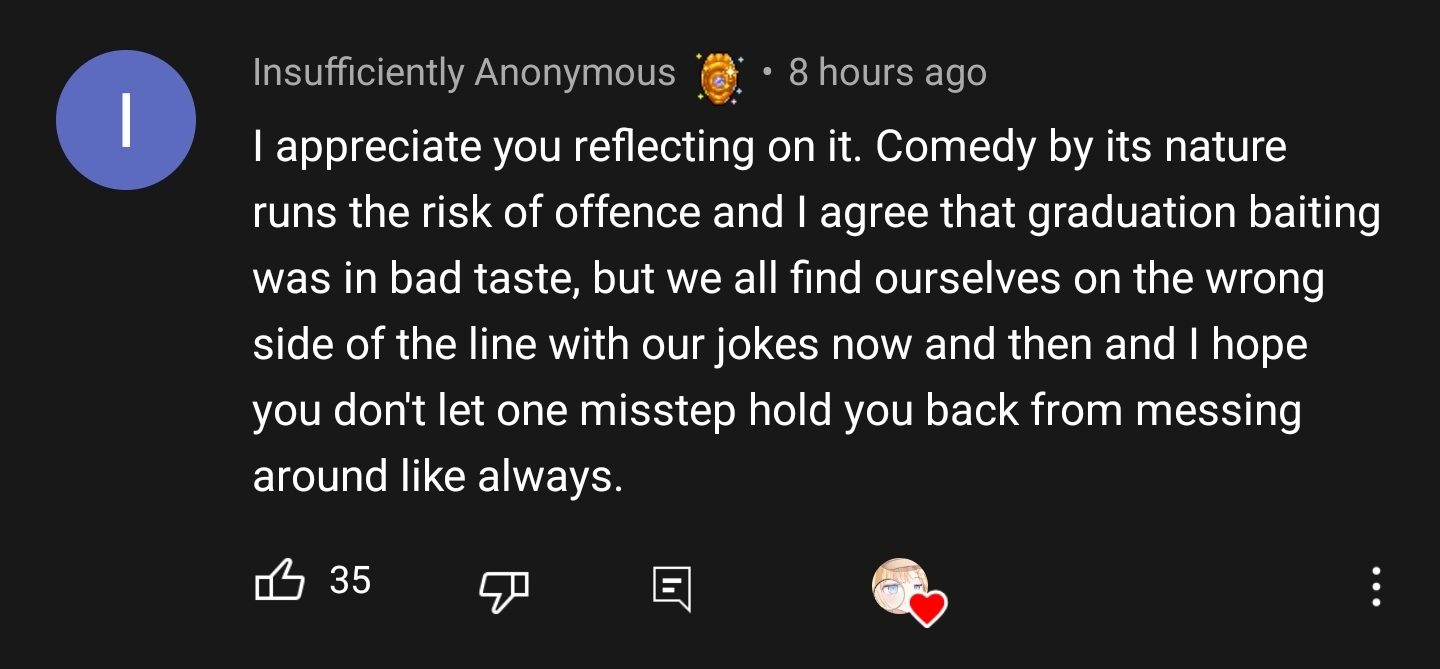Tap the word "messing" in the comment
Screen dimensions: 1440x669
click(x=1219, y=412)
